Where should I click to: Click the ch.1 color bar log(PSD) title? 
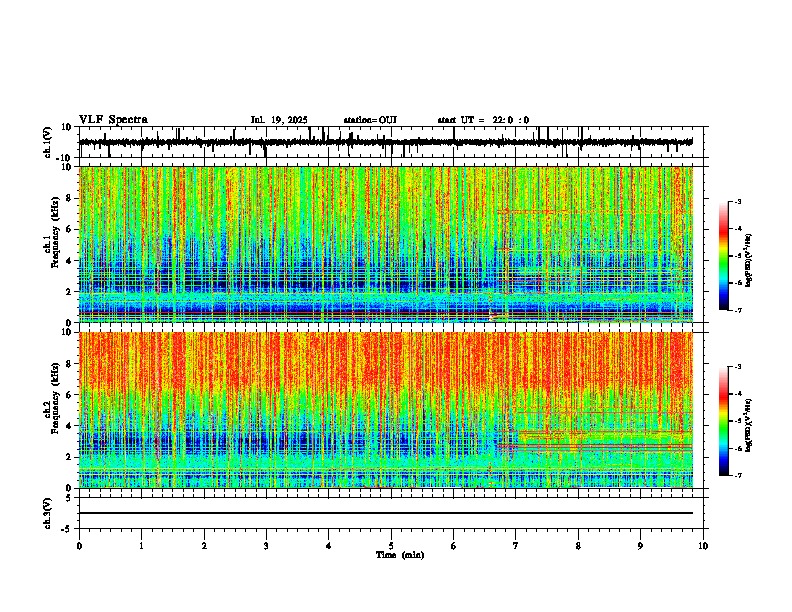click(x=749, y=261)
